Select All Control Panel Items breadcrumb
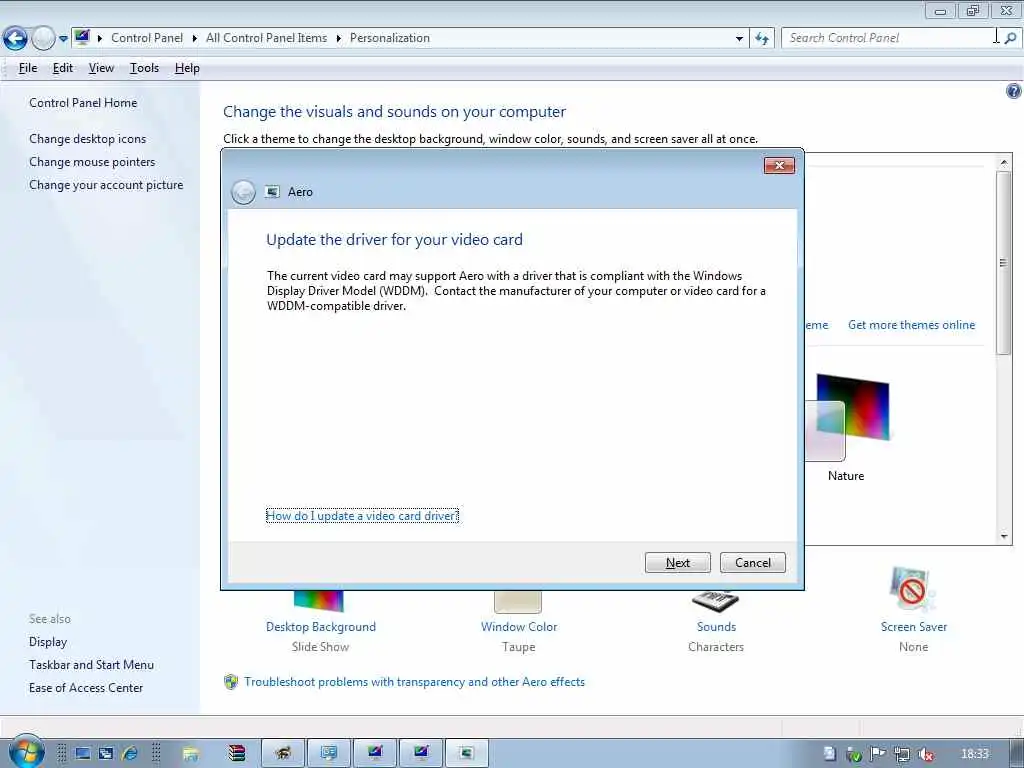The width and height of the screenshot is (1024, 768). pos(266,38)
